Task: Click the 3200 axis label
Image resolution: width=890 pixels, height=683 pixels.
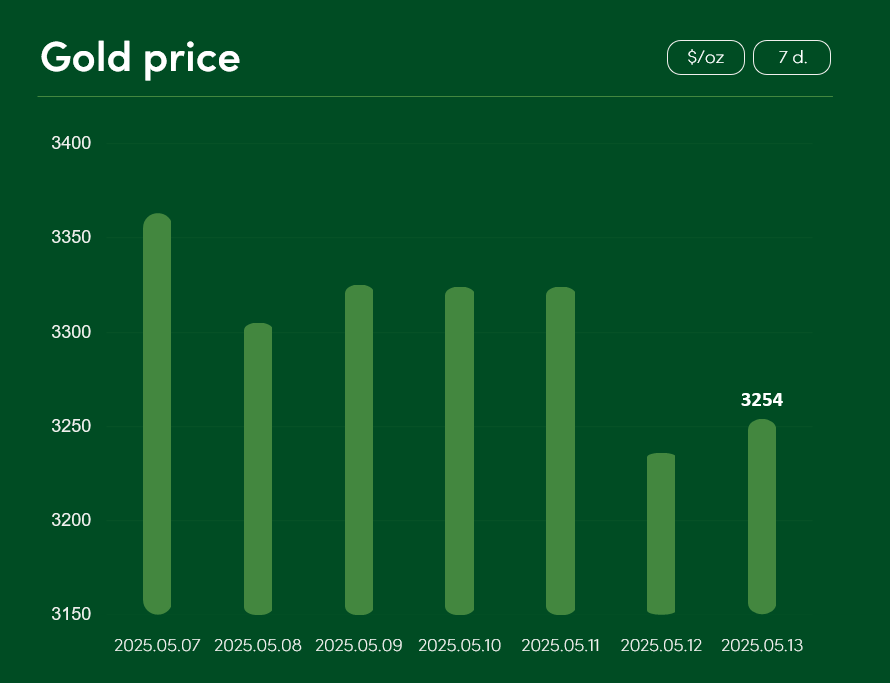Action: [72, 520]
